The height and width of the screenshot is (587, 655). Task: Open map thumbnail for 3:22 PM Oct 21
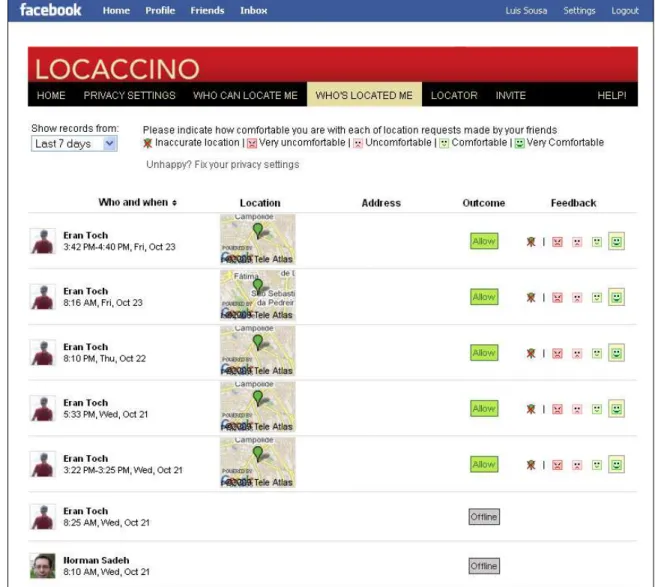(x=258, y=462)
